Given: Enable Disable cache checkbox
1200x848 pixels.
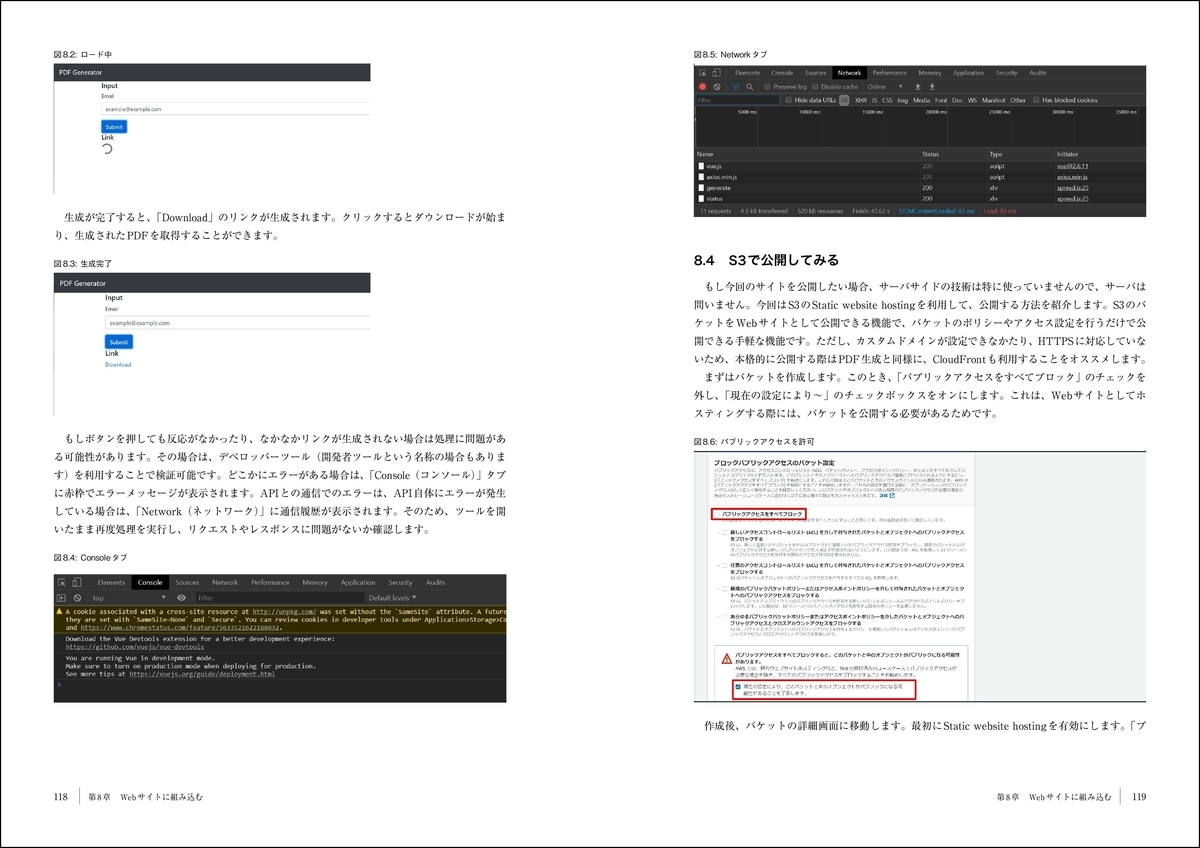Looking at the screenshot, I should (815, 87).
